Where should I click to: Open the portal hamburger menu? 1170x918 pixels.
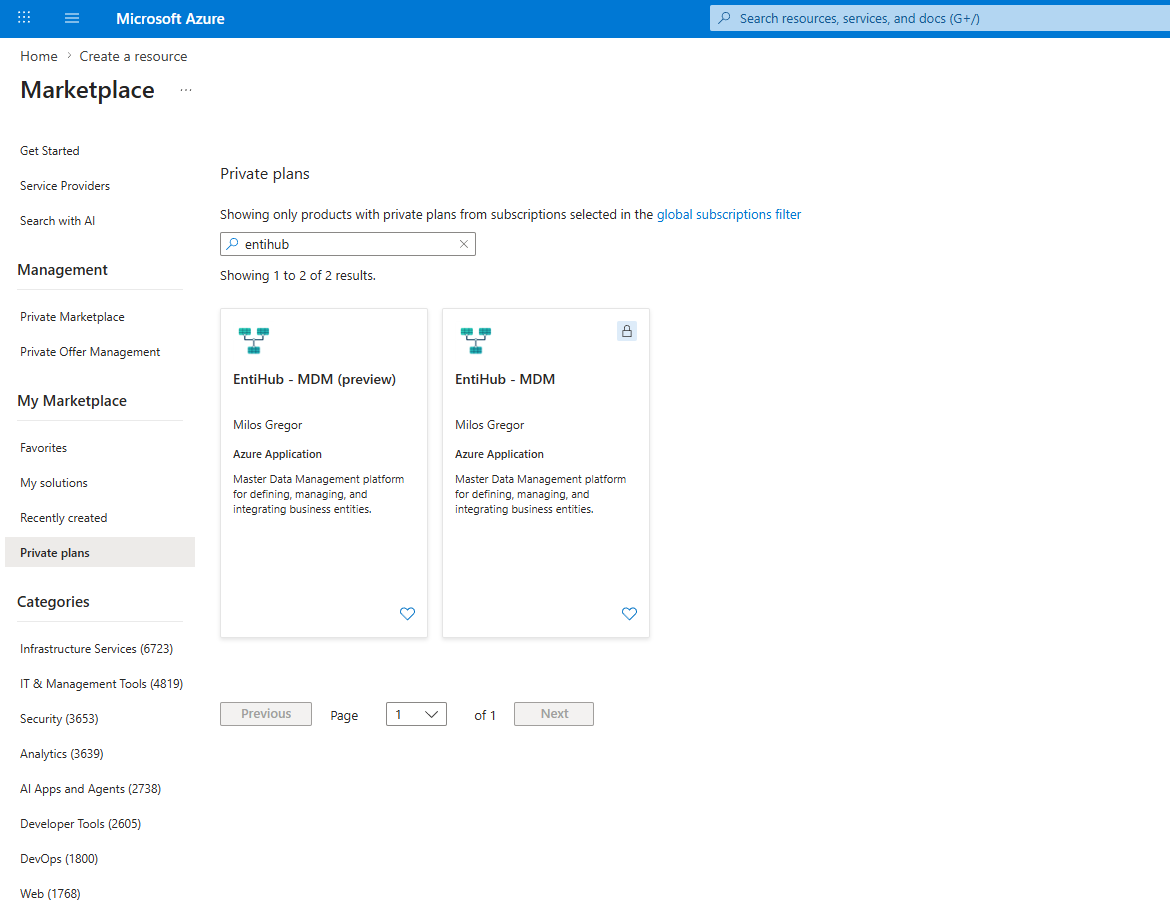pyautogui.click(x=72, y=18)
